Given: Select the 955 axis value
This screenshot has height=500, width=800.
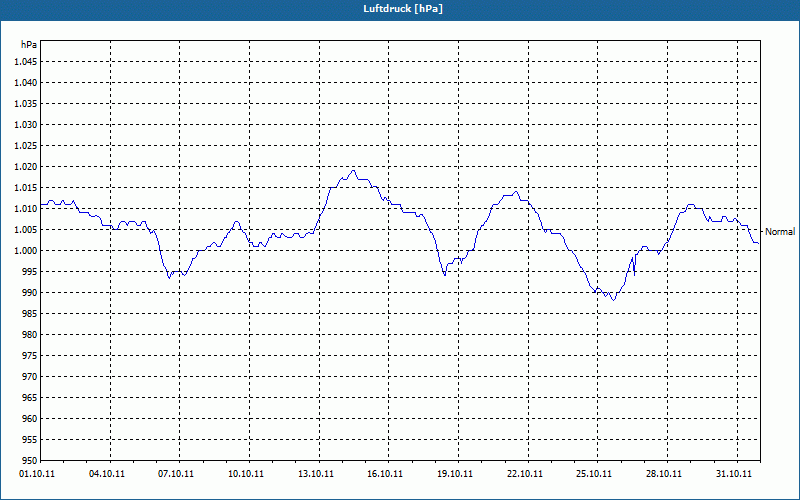Looking at the screenshot, I should click(30, 440).
